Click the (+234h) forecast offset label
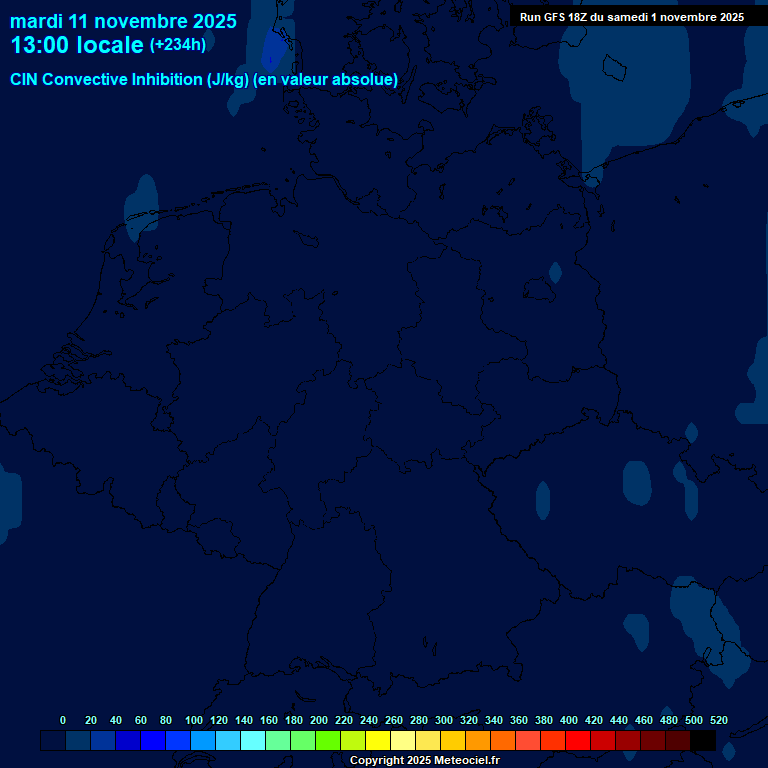 click(x=178, y=45)
